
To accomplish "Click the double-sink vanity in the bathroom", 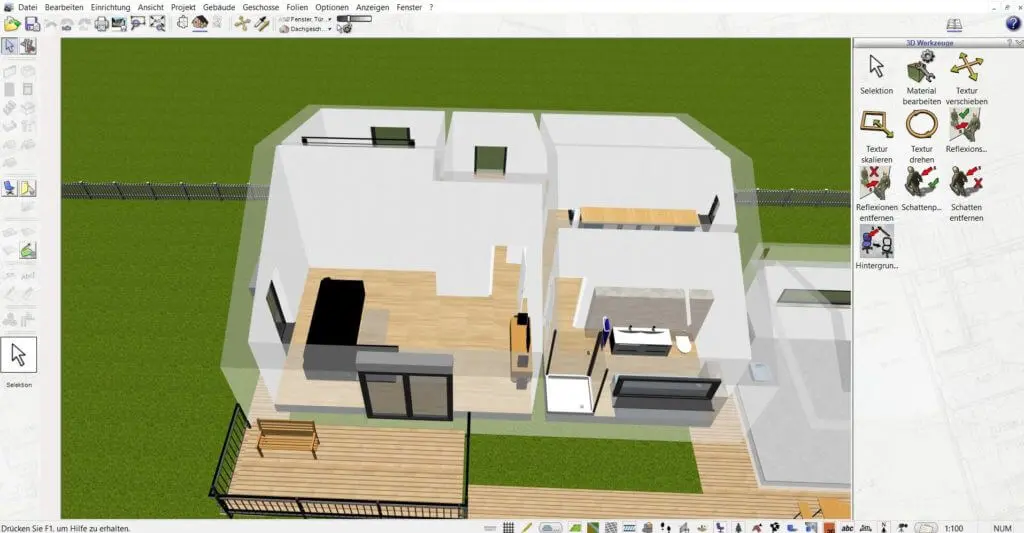I will click(x=641, y=340).
